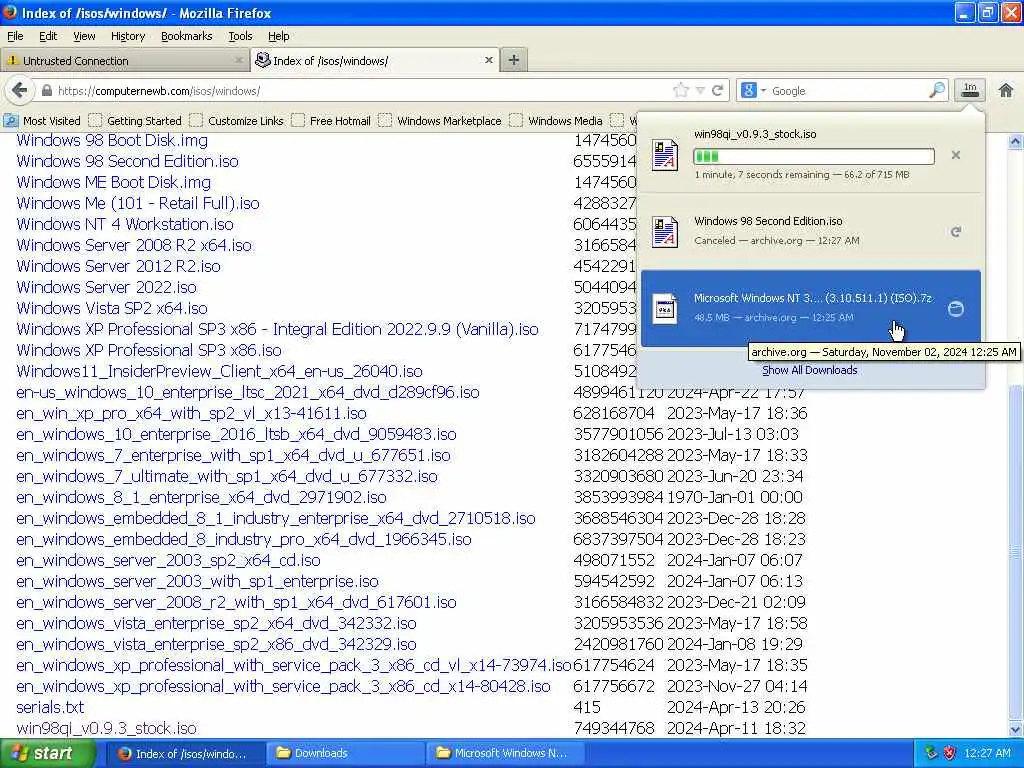
Task: Click scrollbar up arrow on page
Action: (x=1016, y=141)
